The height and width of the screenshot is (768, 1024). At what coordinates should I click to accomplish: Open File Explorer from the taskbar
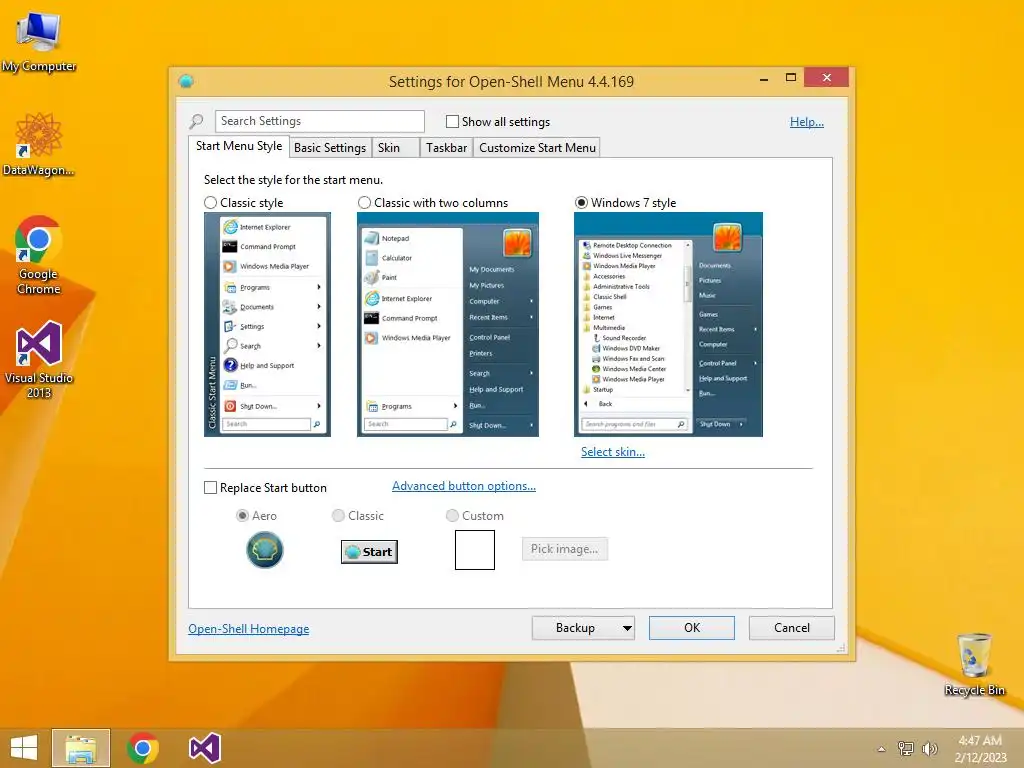[x=81, y=748]
